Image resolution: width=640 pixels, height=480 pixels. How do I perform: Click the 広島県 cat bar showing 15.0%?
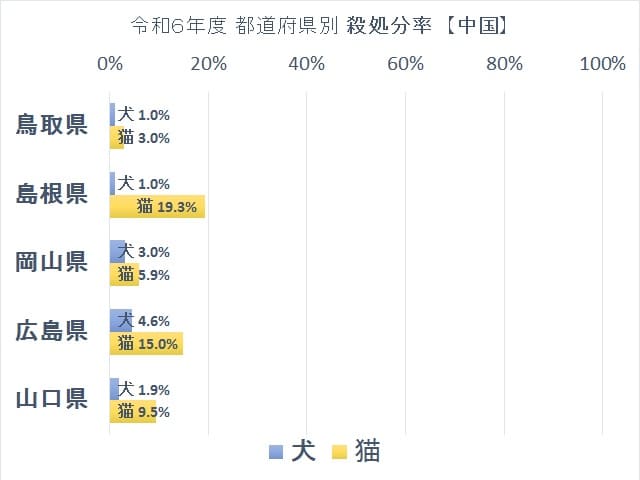(x=146, y=344)
